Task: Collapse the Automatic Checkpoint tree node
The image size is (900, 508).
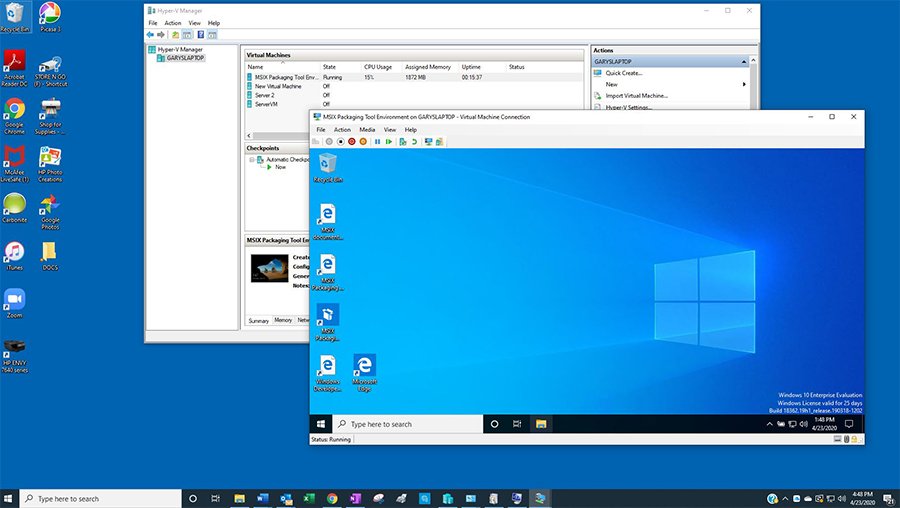Action: pos(252,159)
